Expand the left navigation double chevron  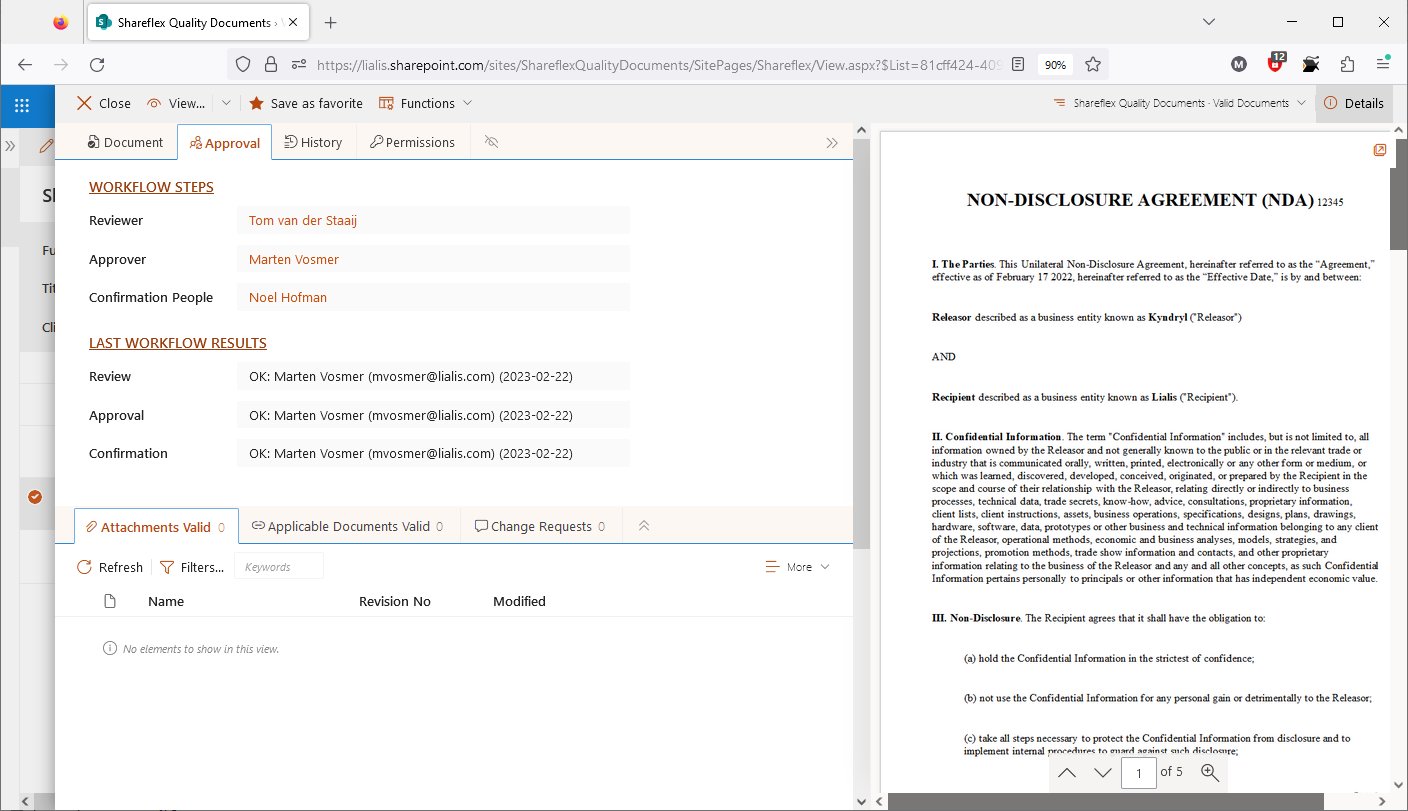pyautogui.click(x=10, y=146)
